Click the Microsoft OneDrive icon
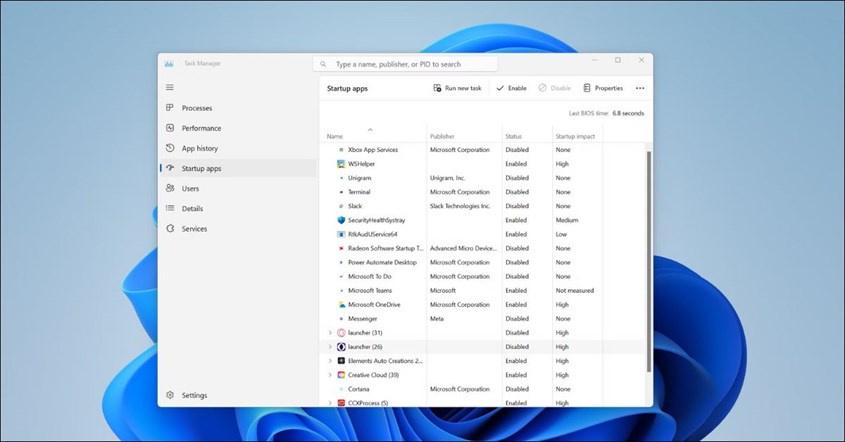Screen dimensions: 845x442 341,305
